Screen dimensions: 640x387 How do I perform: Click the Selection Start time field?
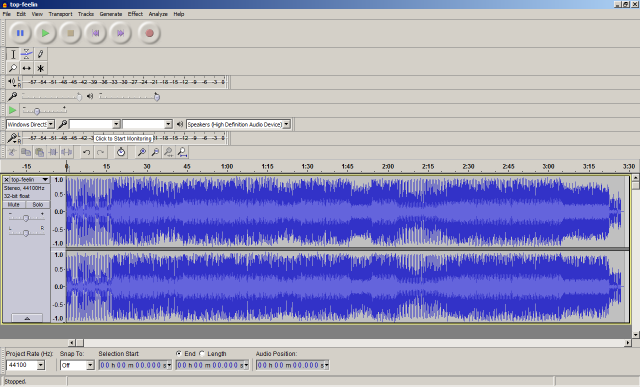[135, 365]
